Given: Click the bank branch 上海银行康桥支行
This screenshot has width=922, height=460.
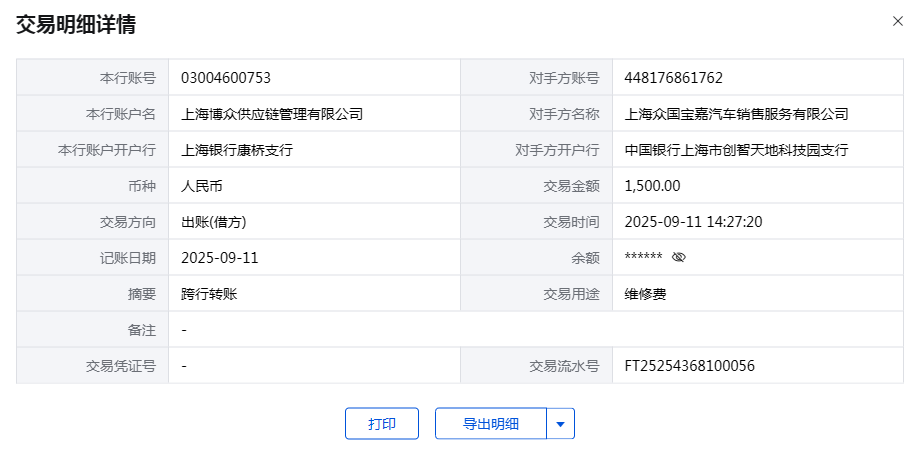Looking at the screenshot, I should point(237,149).
